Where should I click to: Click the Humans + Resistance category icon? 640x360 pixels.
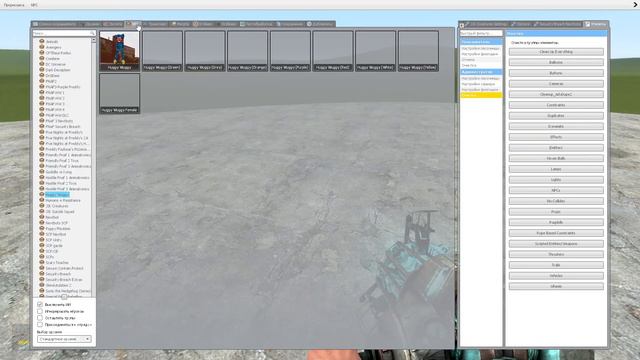42,200
